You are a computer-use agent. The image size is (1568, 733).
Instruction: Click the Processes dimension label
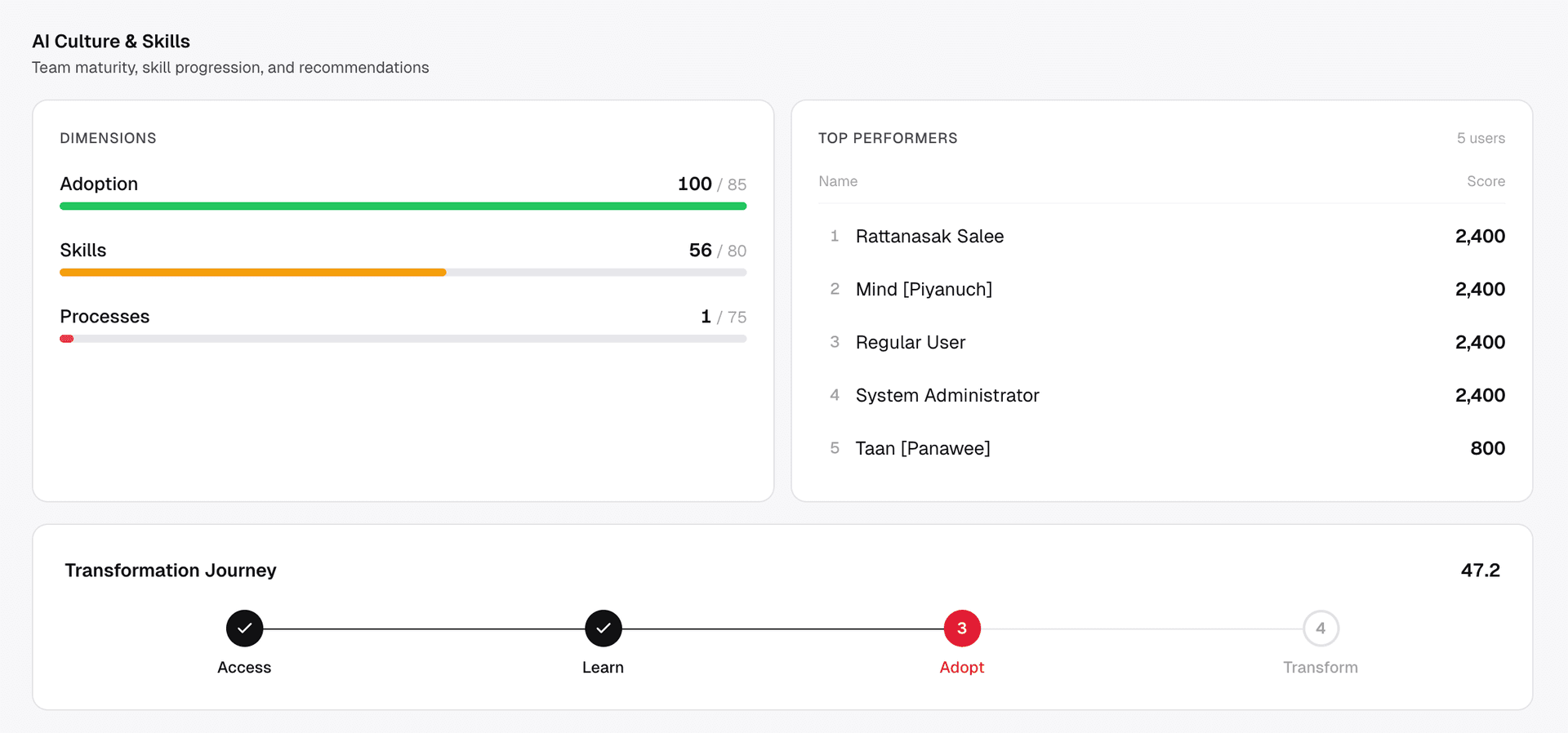(105, 316)
